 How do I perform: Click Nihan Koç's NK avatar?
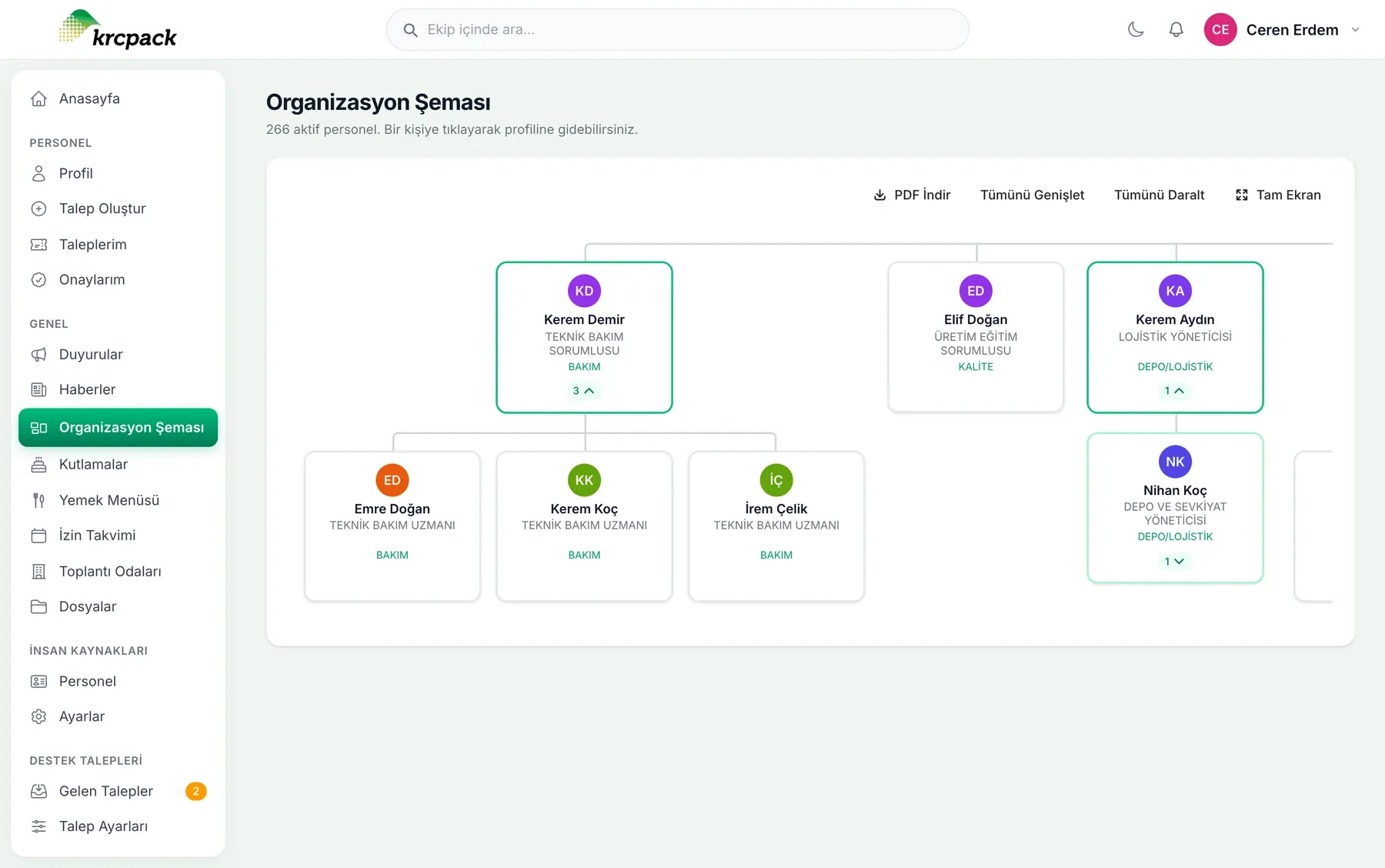point(1175,462)
